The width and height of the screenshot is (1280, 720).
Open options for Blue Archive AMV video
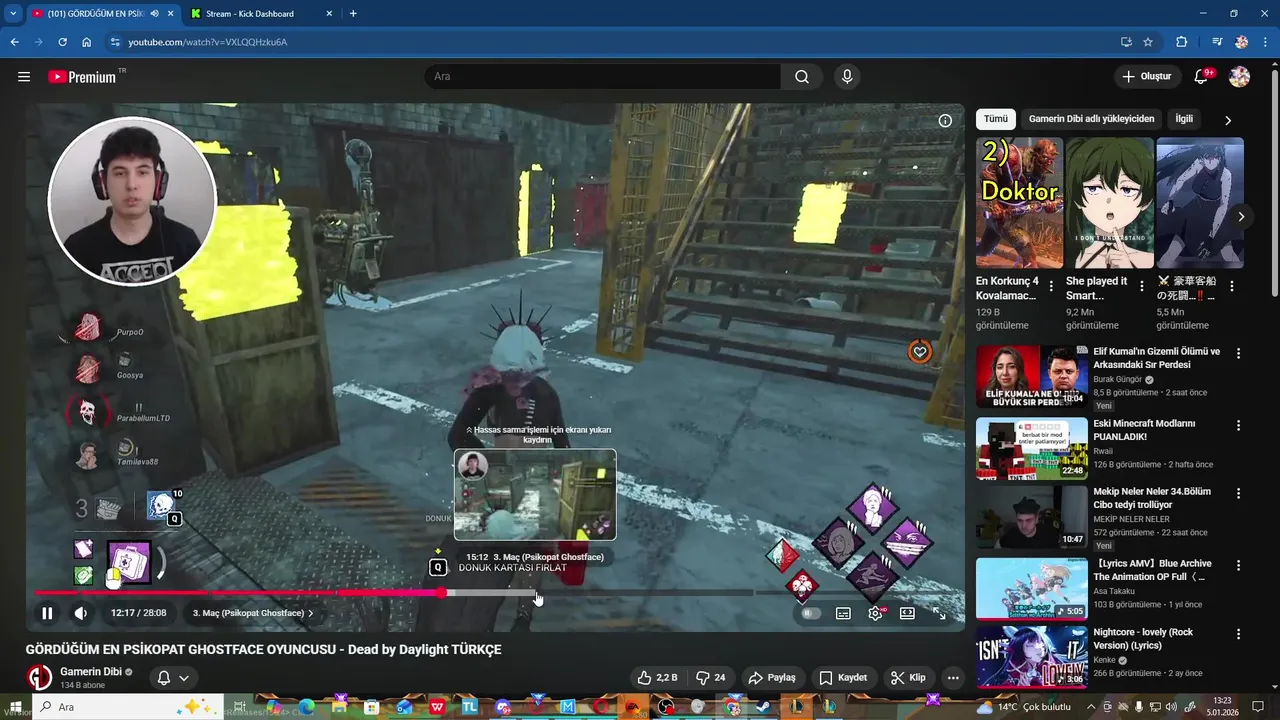(1239, 565)
